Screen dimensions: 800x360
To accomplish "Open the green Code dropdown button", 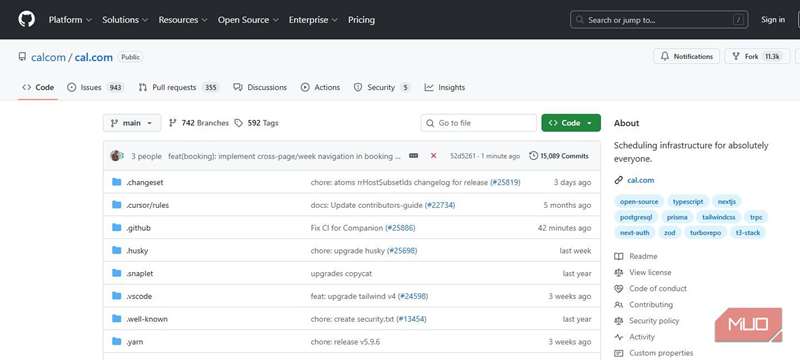I will pos(571,123).
